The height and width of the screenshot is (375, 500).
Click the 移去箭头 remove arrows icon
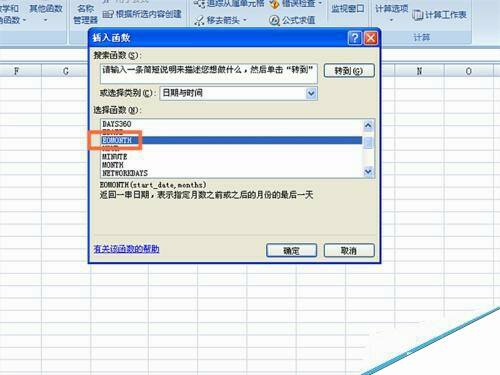[x=199, y=21]
